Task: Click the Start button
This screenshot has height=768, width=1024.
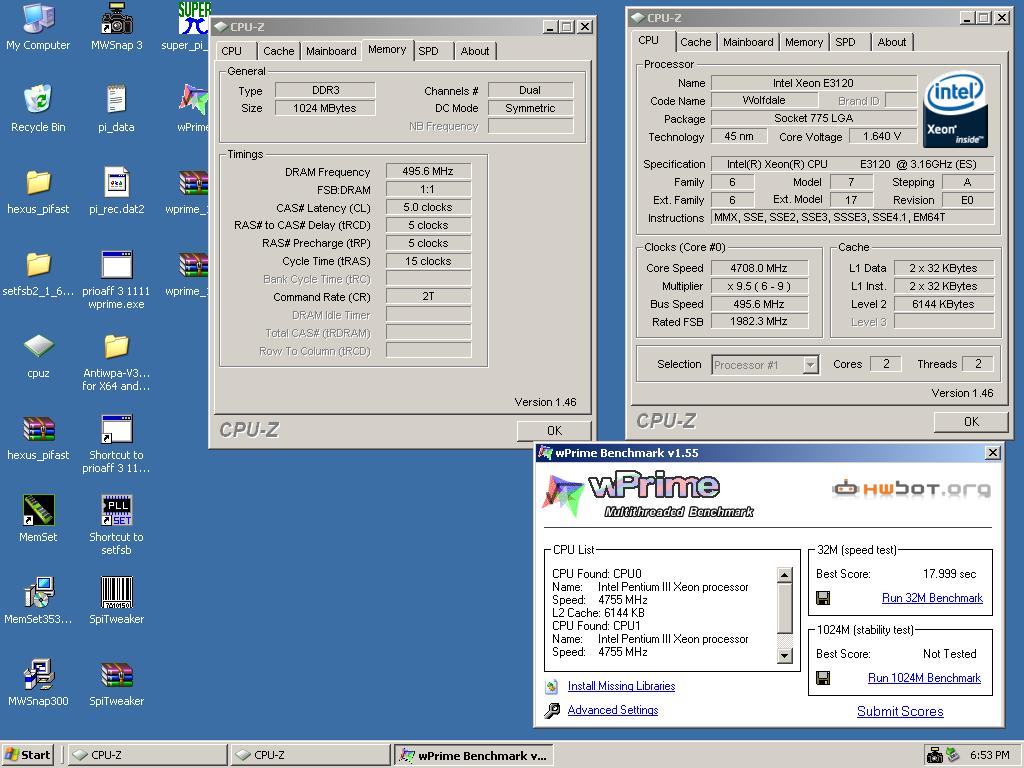Action: click(27, 755)
